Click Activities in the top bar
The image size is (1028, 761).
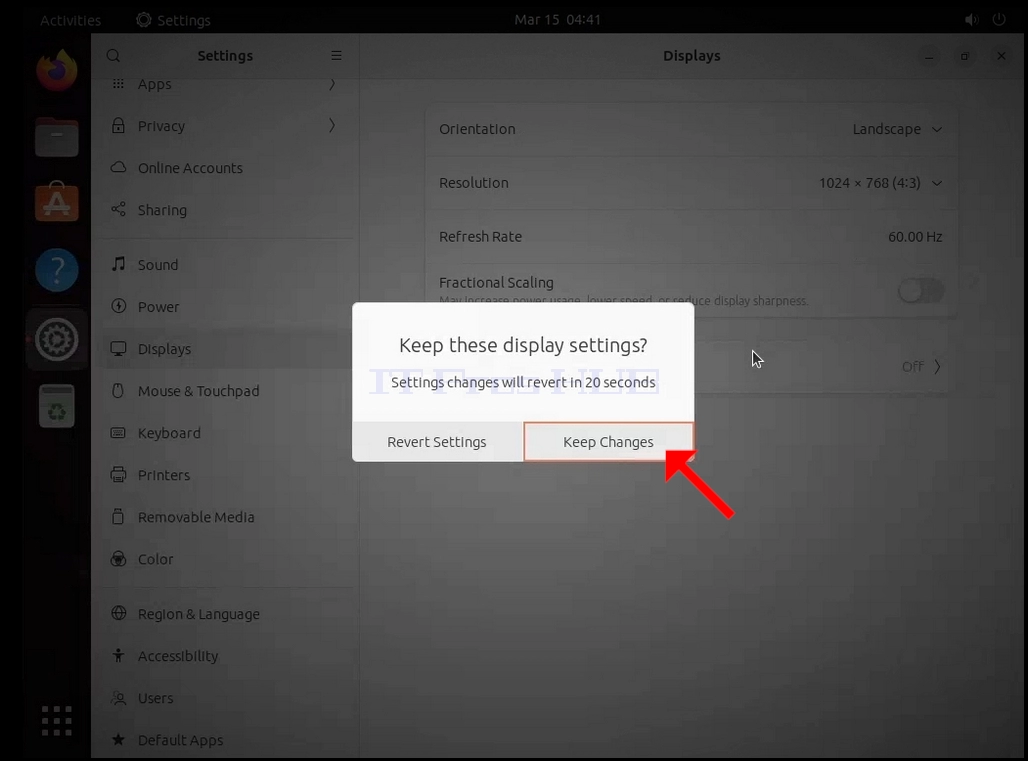(x=71, y=20)
